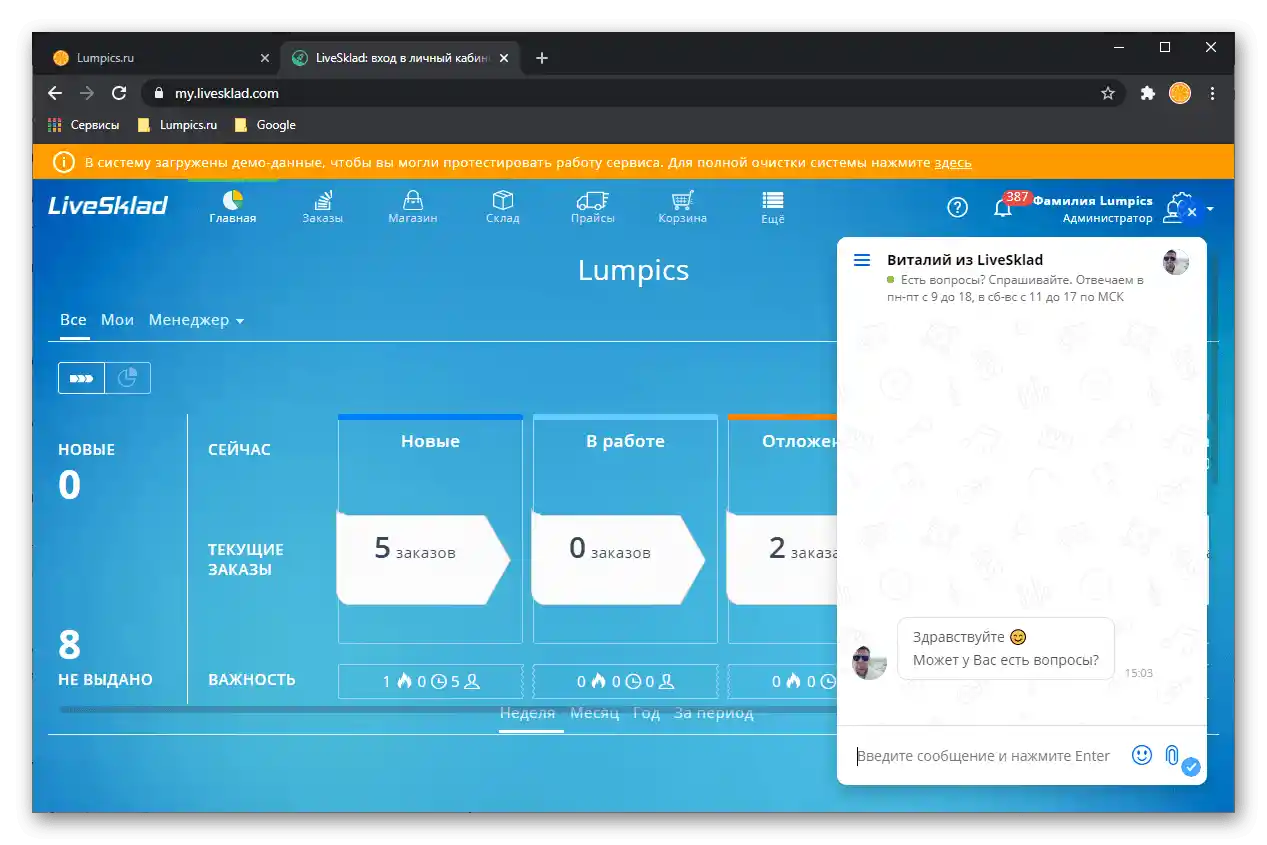
Task: Open notifications via the bell icon
Action: [1003, 207]
